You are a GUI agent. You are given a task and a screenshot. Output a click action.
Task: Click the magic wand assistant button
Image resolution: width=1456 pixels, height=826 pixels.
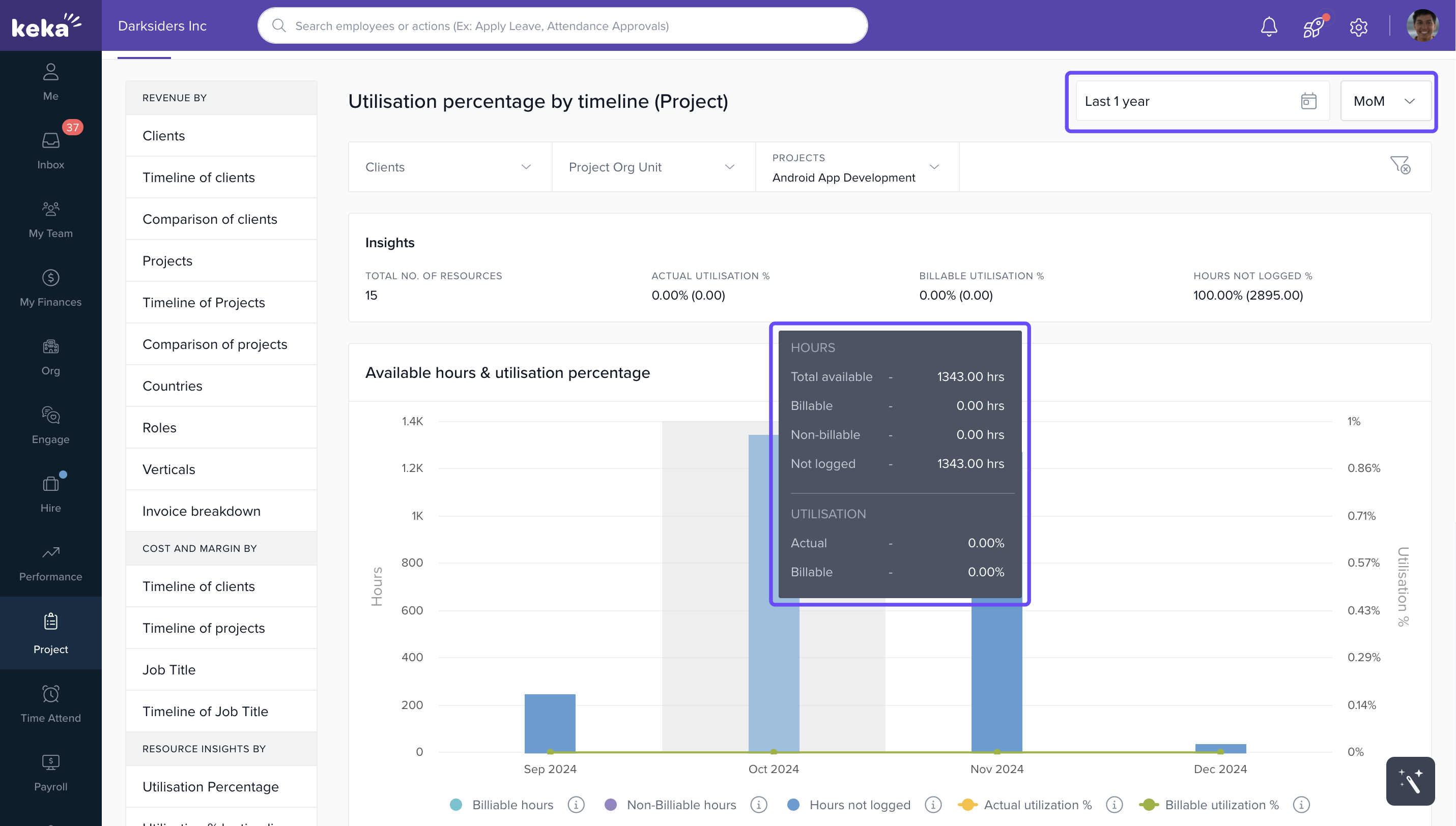click(1410, 781)
